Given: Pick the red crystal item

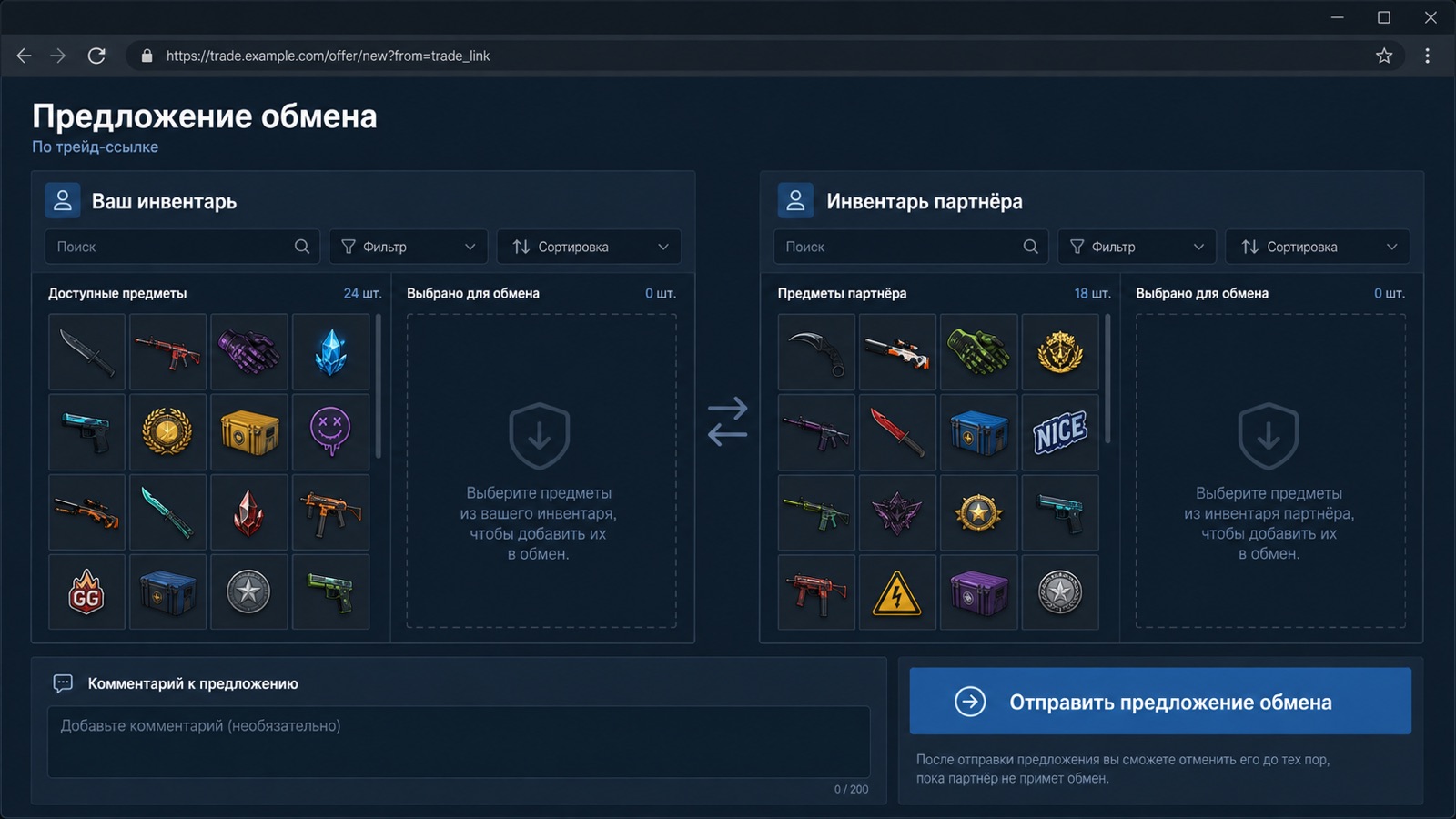Looking at the screenshot, I should click(x=249, y=512).
